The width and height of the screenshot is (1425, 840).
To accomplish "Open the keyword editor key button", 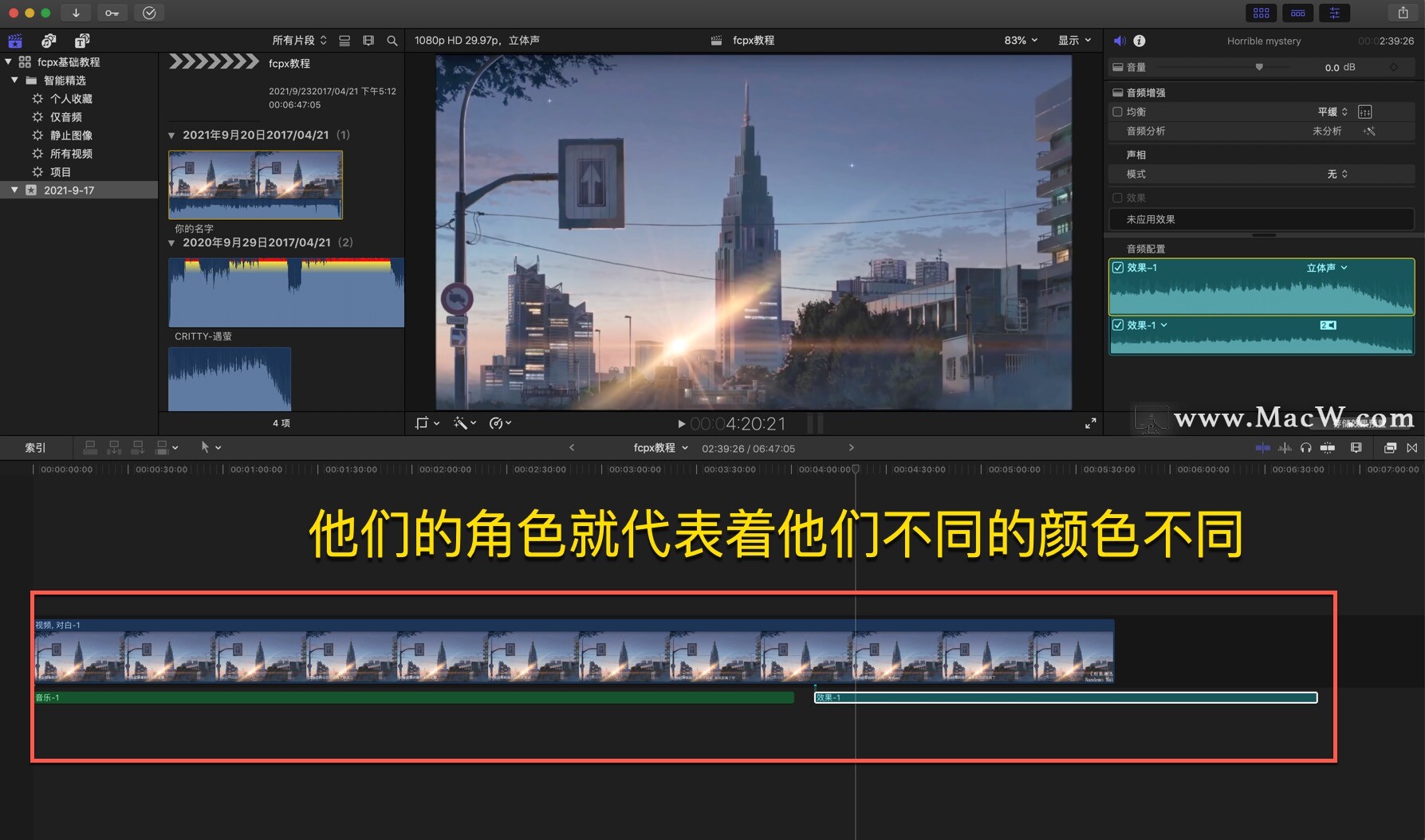I will click(x=112, y=13).
